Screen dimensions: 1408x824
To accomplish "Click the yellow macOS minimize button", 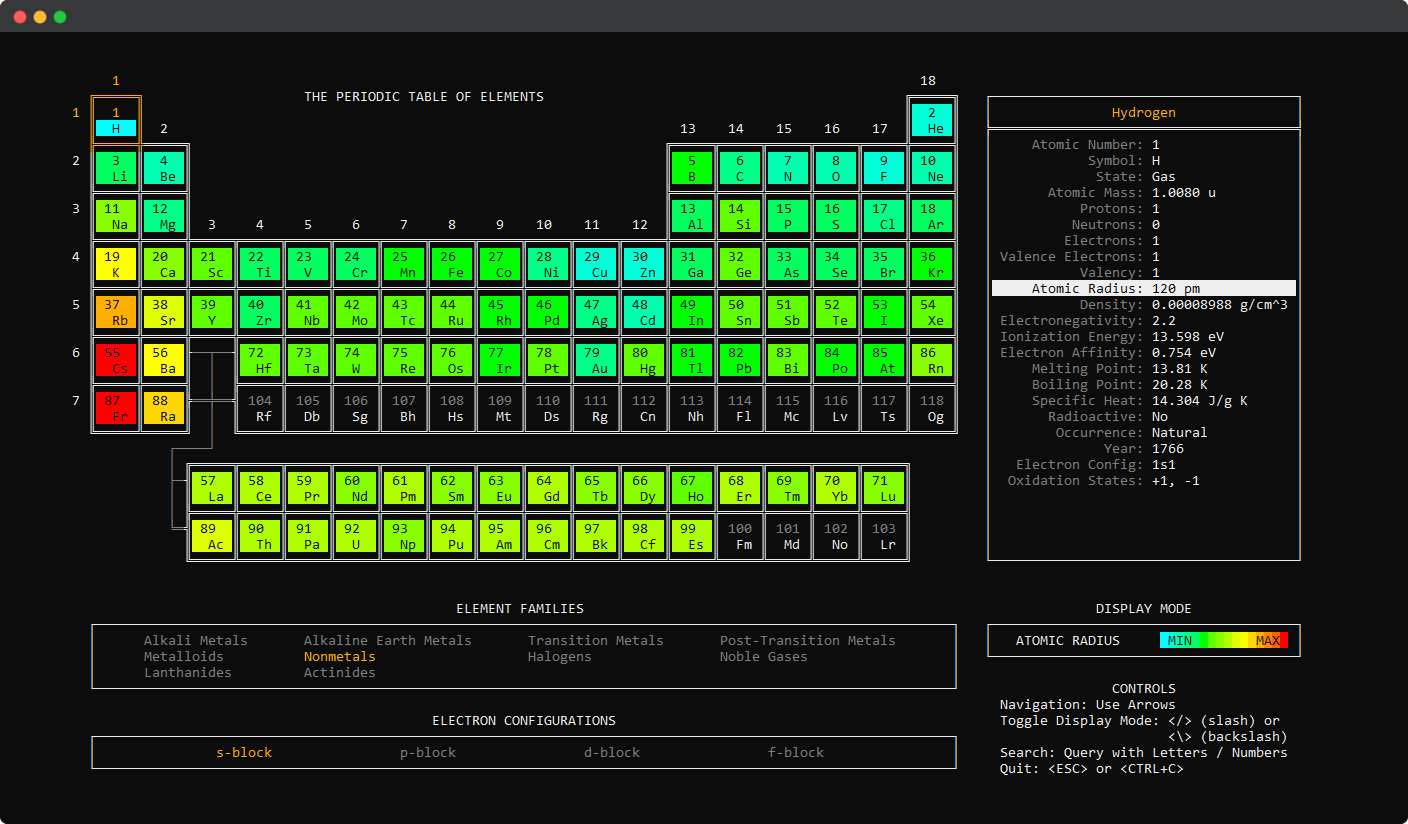I will (40, 17).
